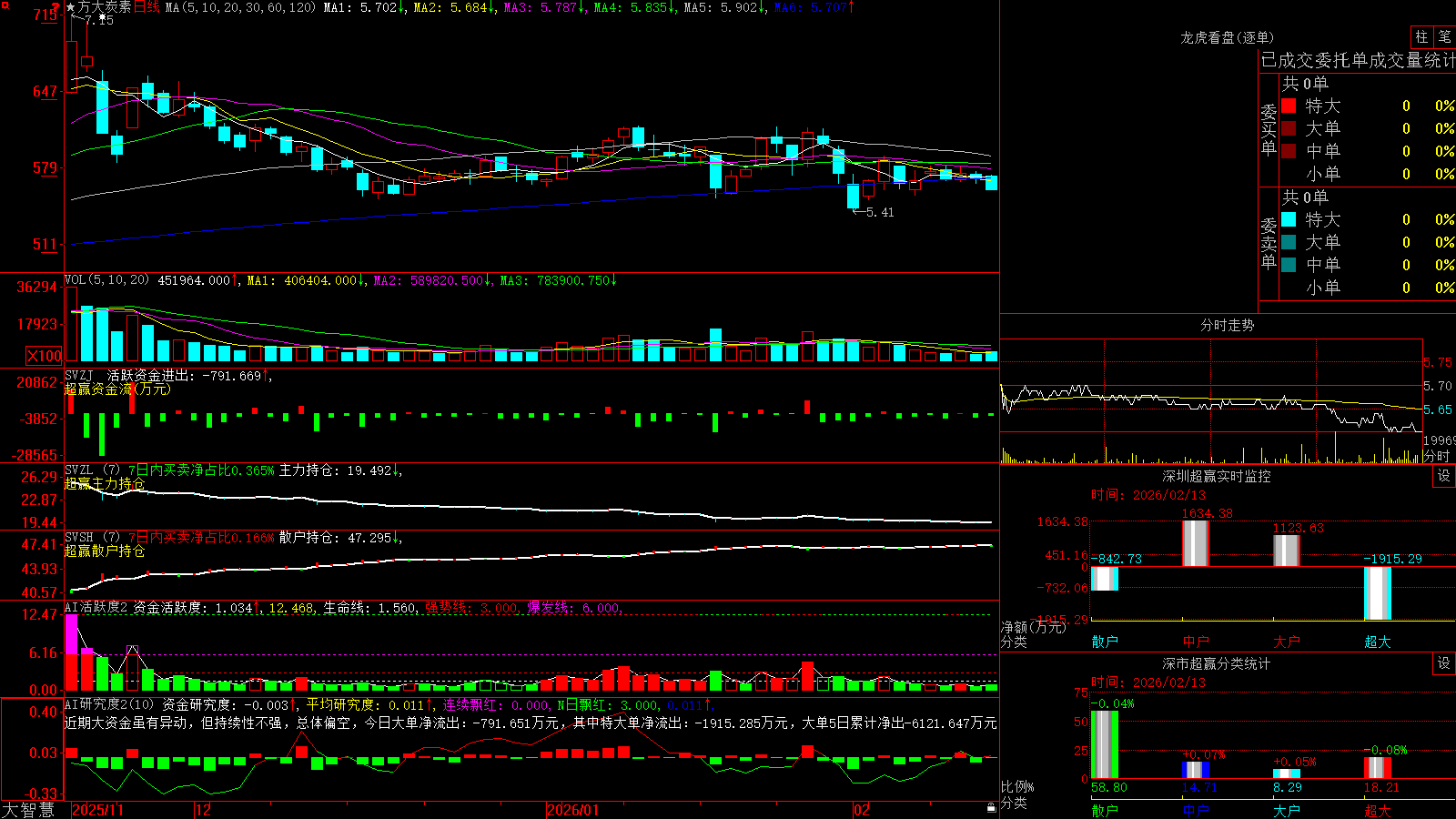The width and height of the screenshot is (1456, 819).
Task: Click the 深市超赢分类统计 panel title
Action: coord(1217,663)
